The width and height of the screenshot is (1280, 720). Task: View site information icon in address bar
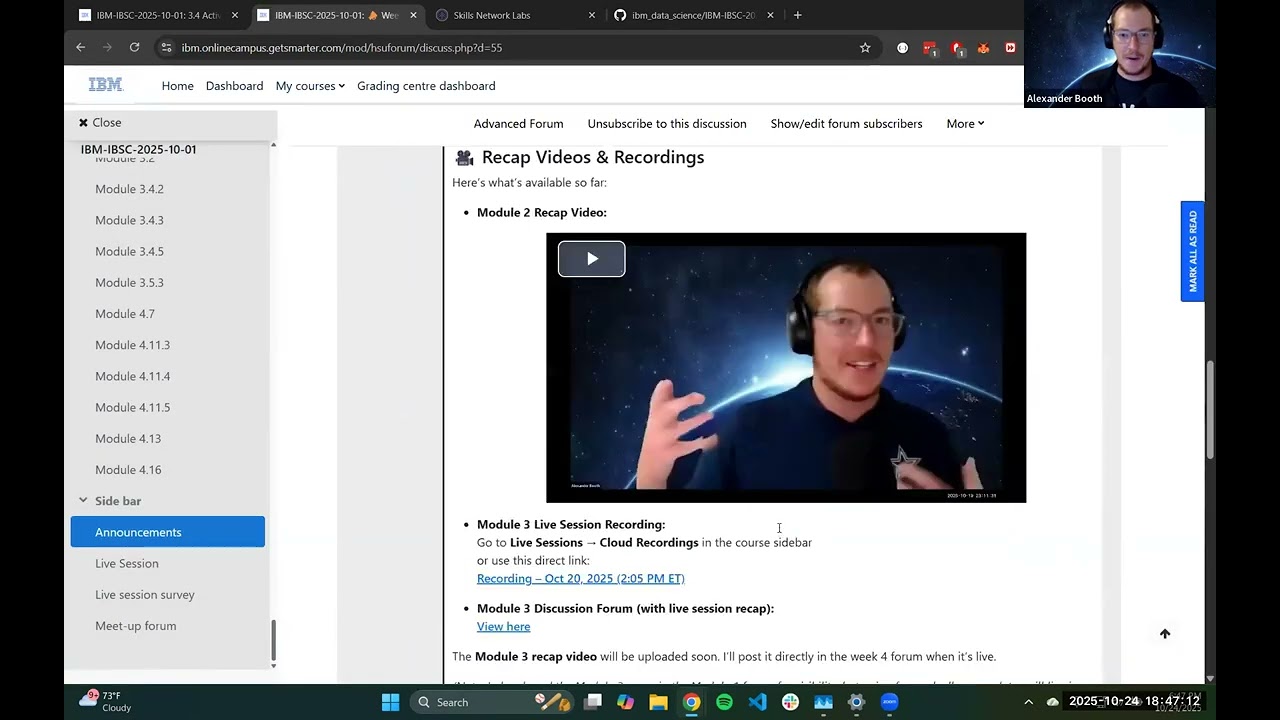[167, 47]
